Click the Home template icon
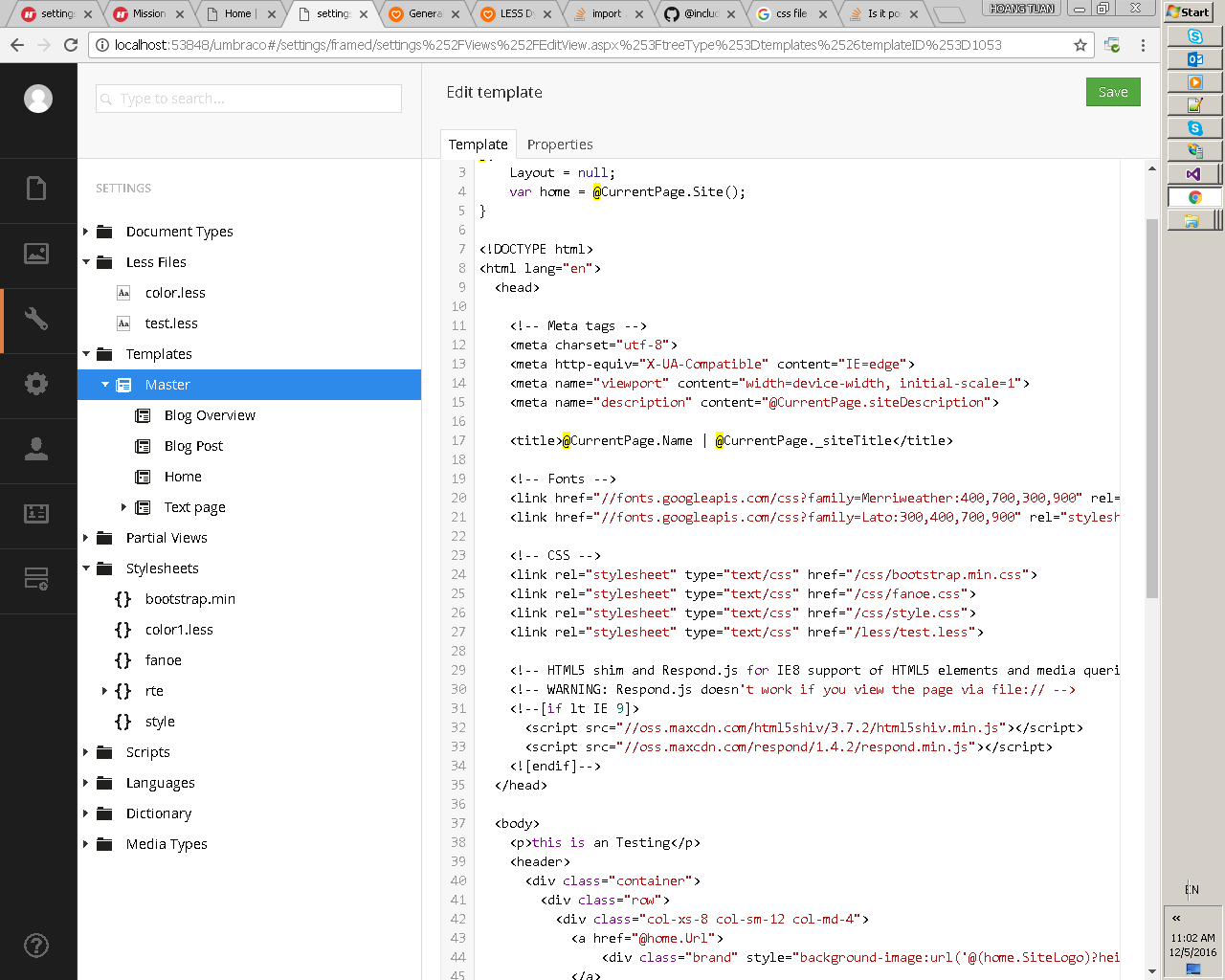Screen dimensions: 1225x980 [x=143, y=477]
